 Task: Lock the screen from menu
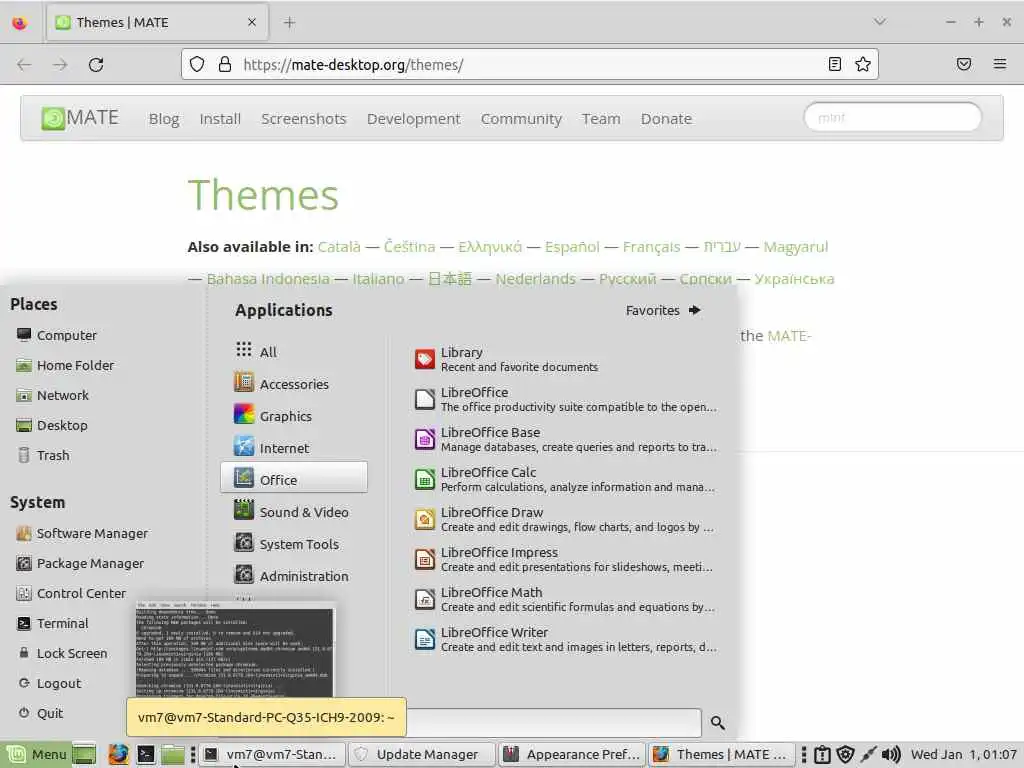click(x=62, y=653)
